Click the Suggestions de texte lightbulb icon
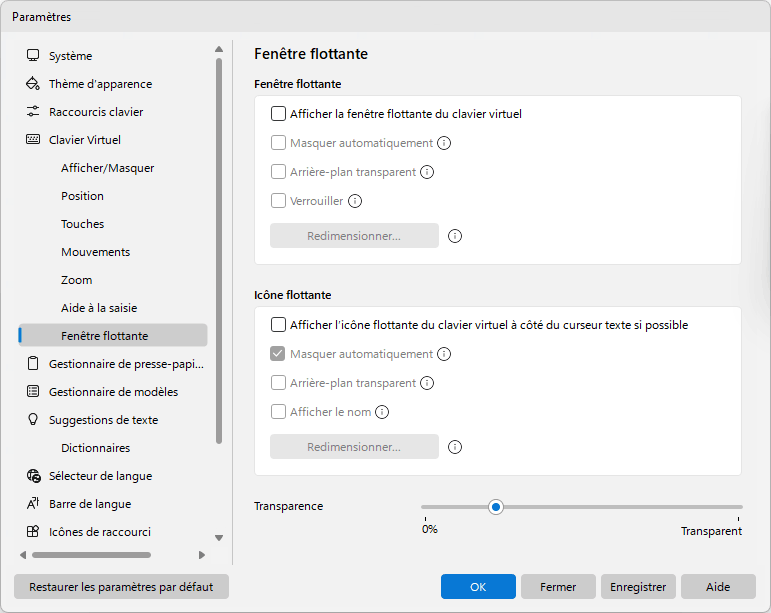This screenshot has height=613, width=771. click(x=33, y=419)
